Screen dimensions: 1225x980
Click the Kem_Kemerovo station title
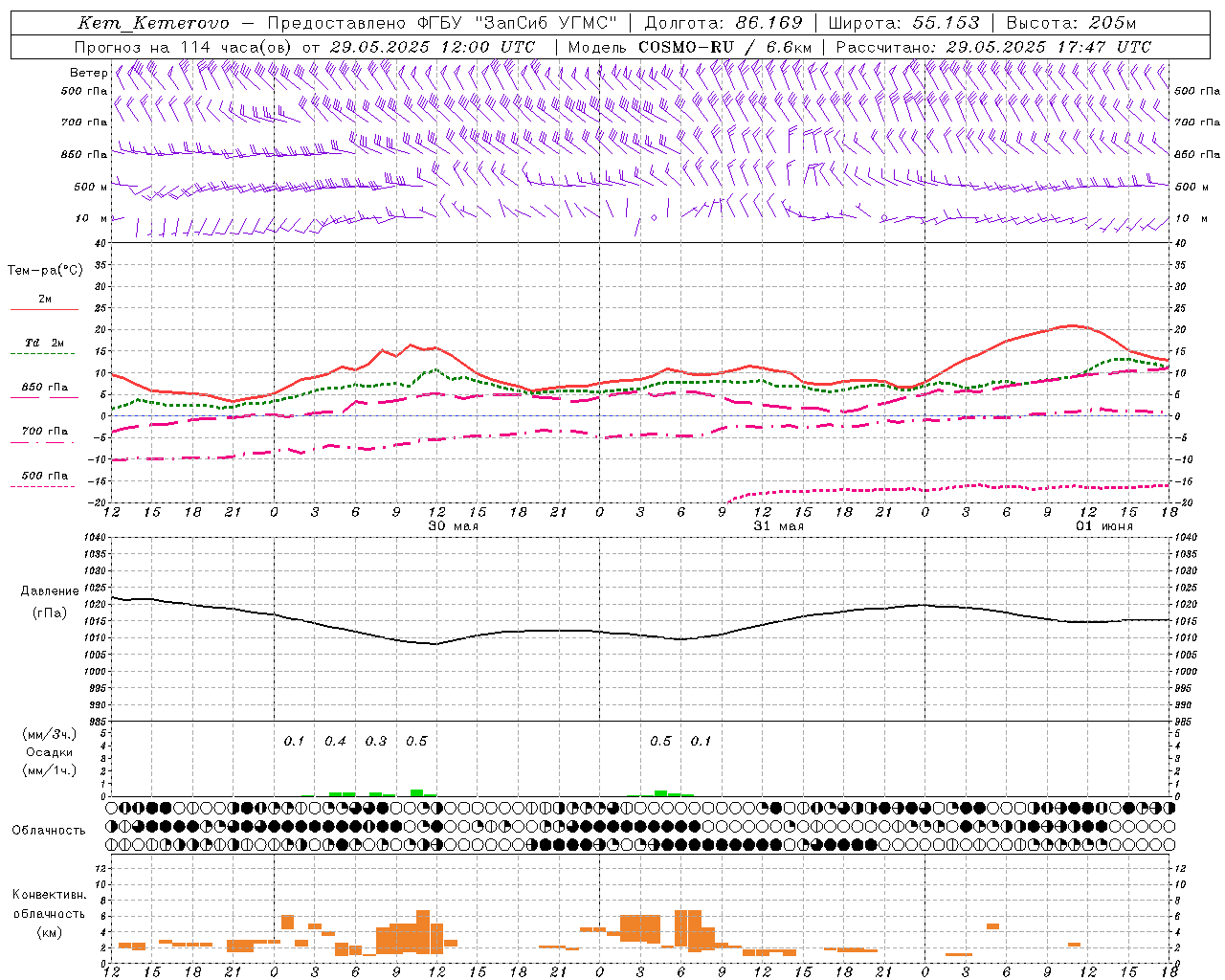click(x=153, y=23)
